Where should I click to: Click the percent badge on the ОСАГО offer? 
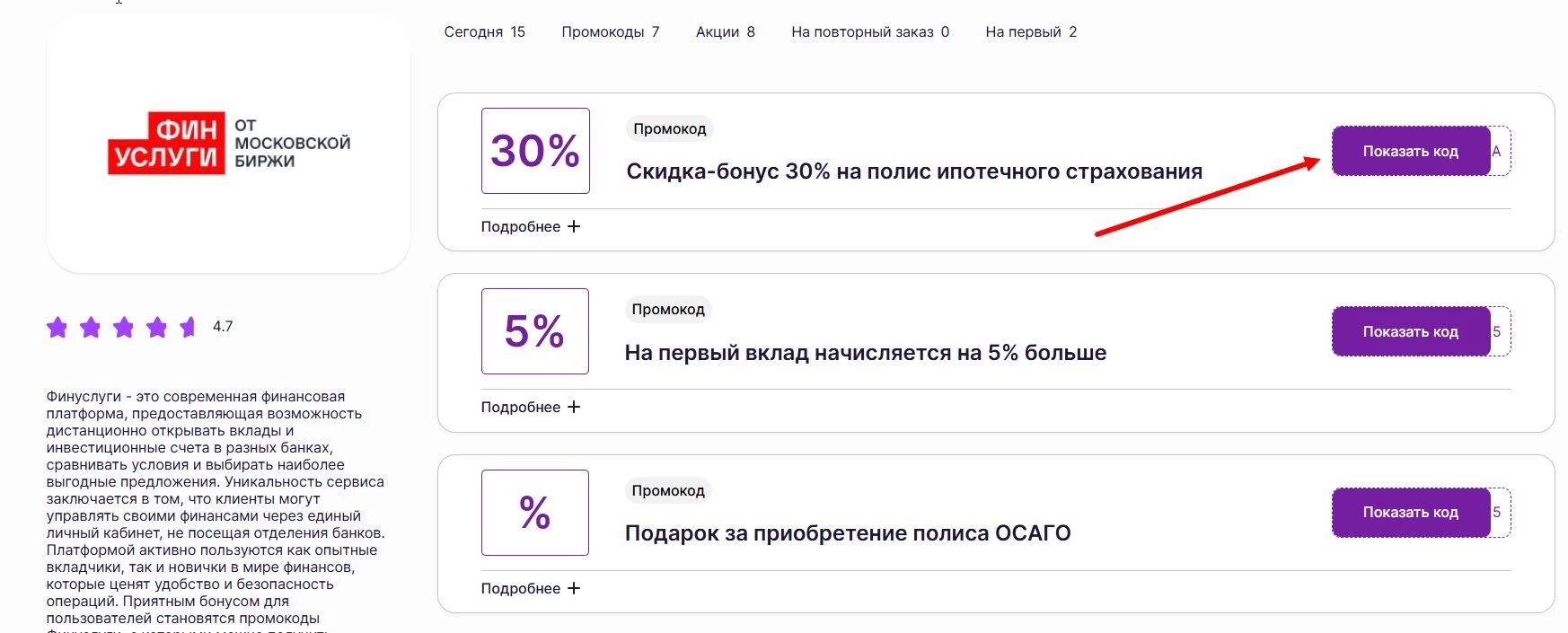point(535,513)
